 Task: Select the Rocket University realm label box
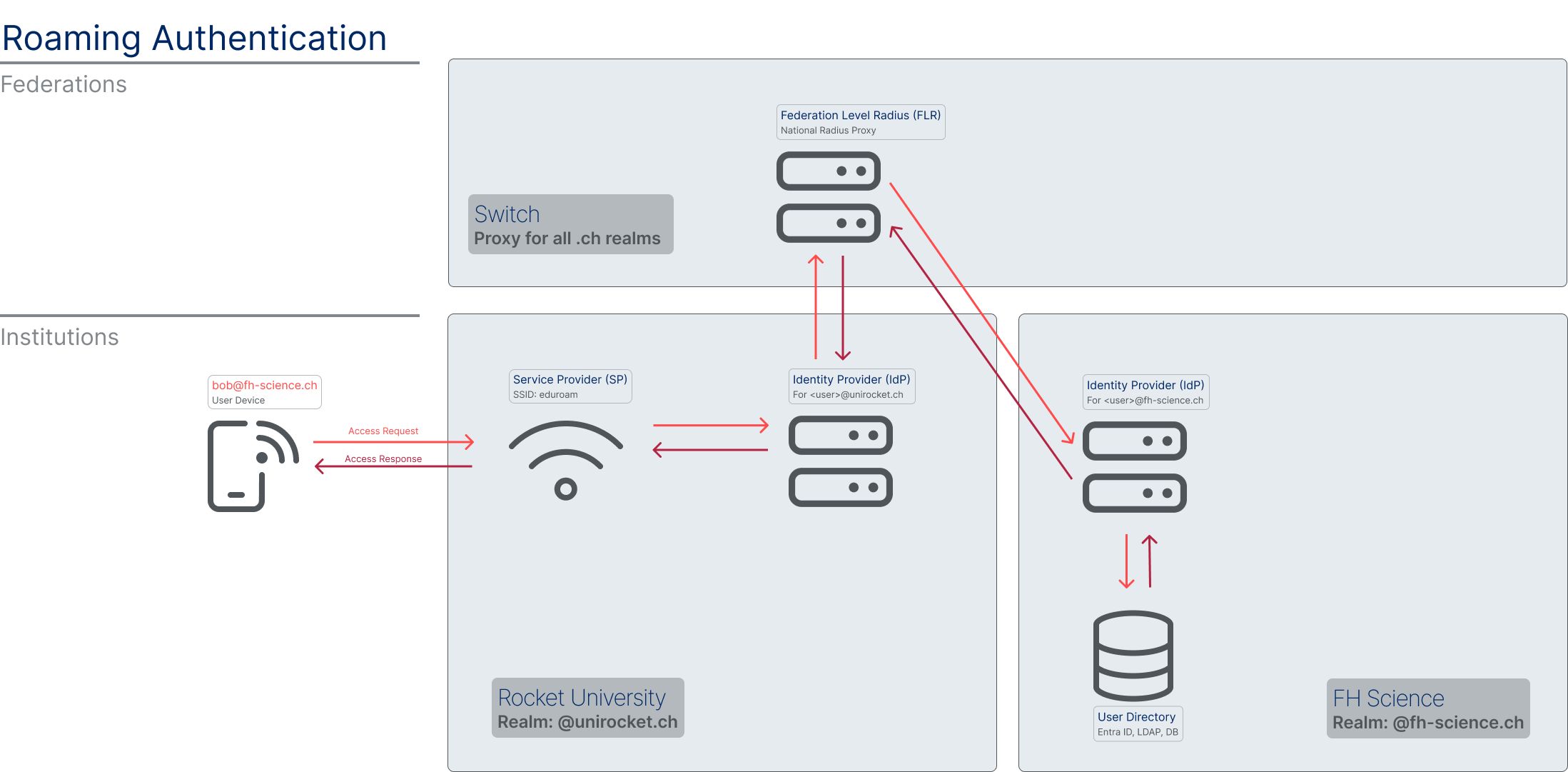587,708
